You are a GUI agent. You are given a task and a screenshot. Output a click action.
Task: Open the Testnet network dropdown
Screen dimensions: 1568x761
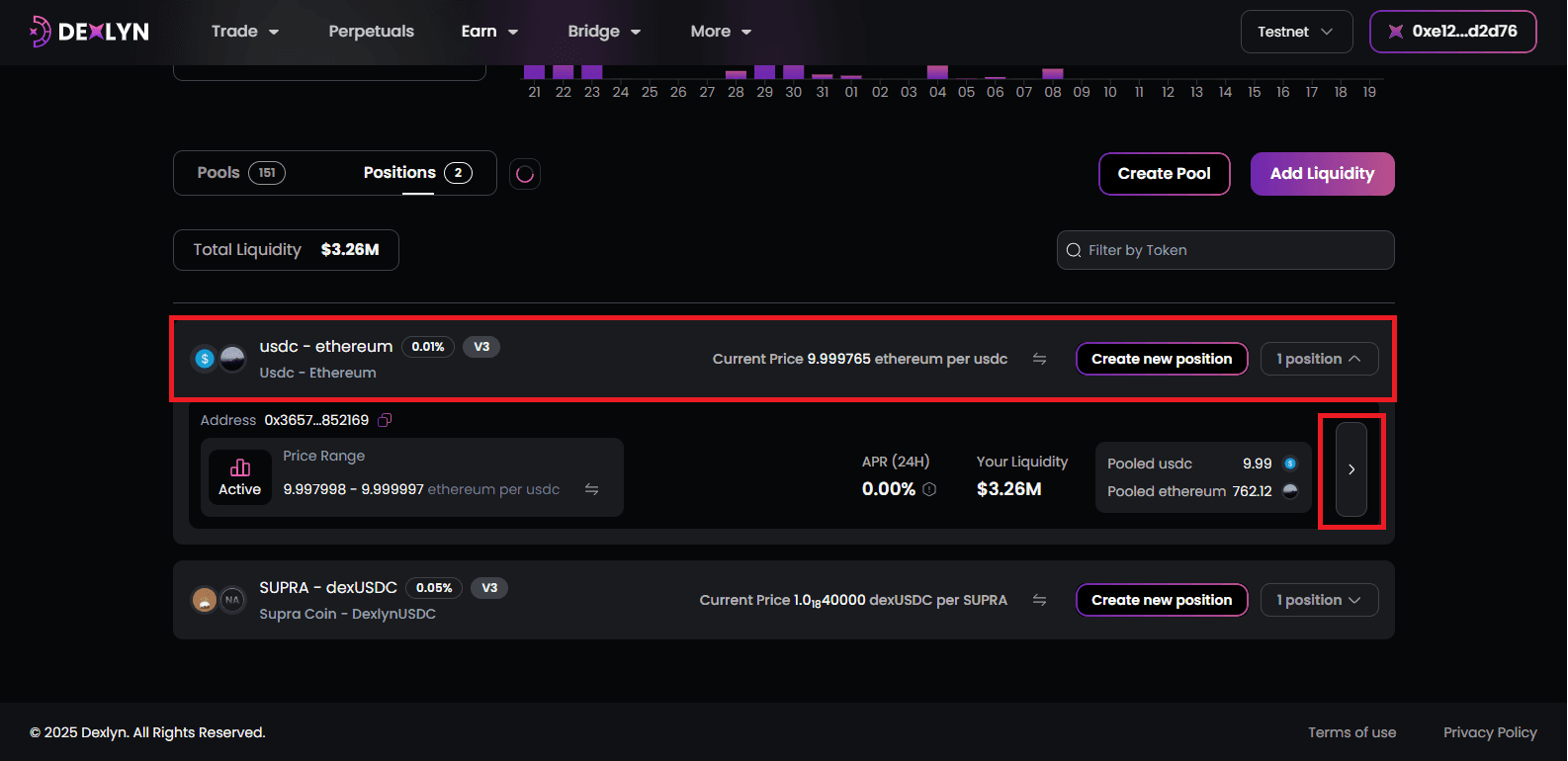1296,32
